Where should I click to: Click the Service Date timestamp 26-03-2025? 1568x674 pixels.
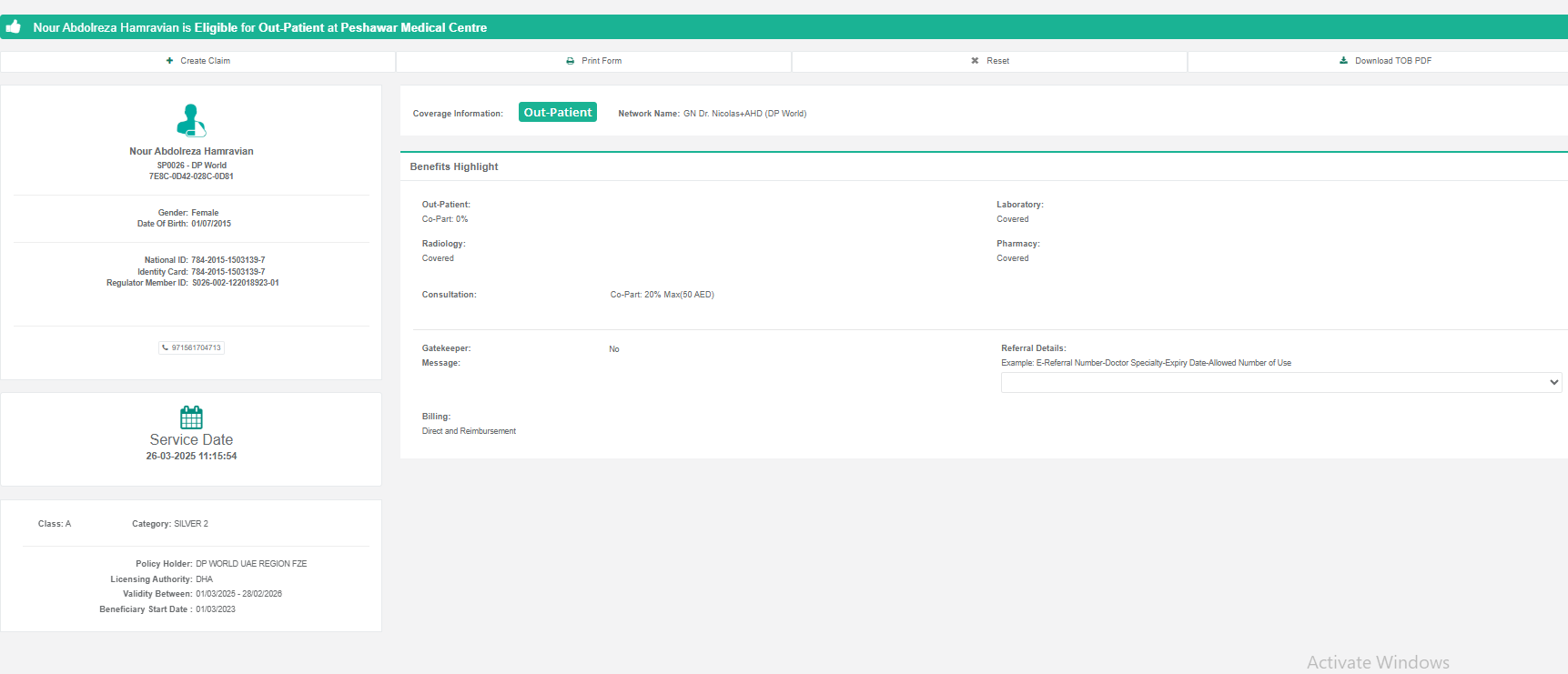click(x=191, y=456)
